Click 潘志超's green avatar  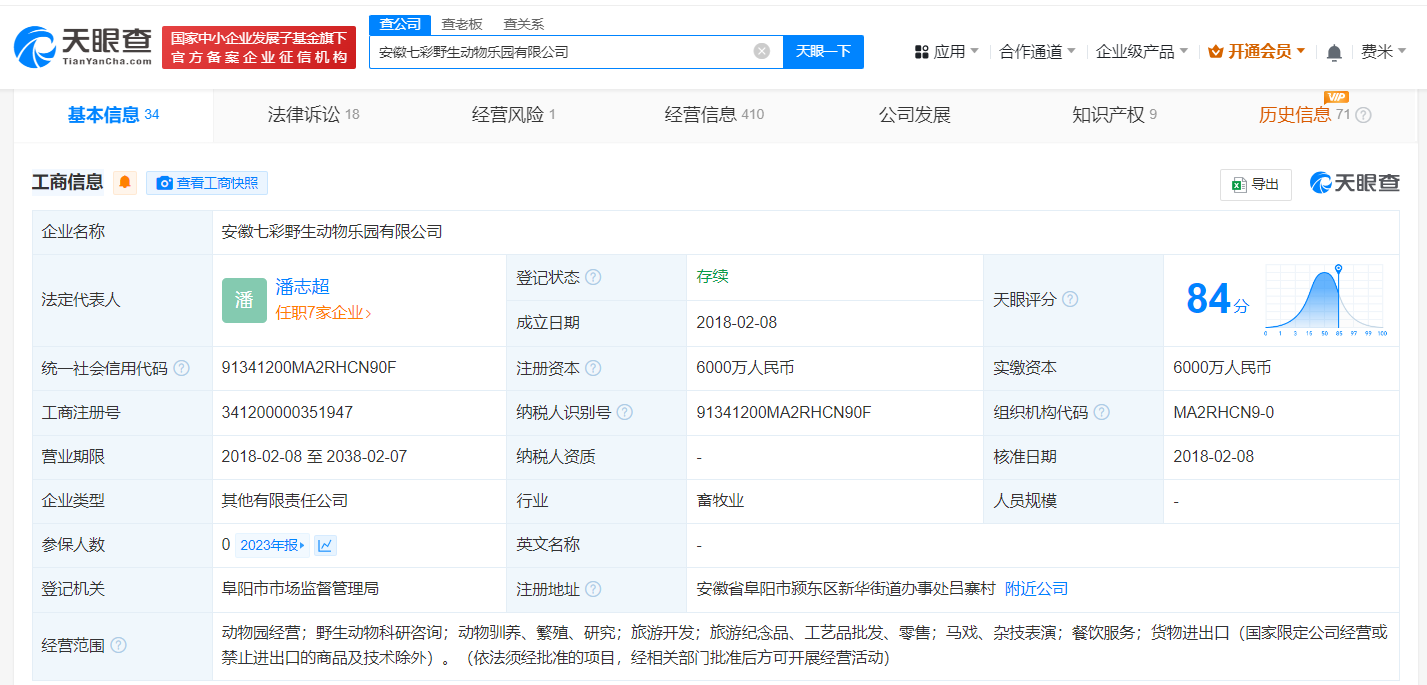point(244,300)
